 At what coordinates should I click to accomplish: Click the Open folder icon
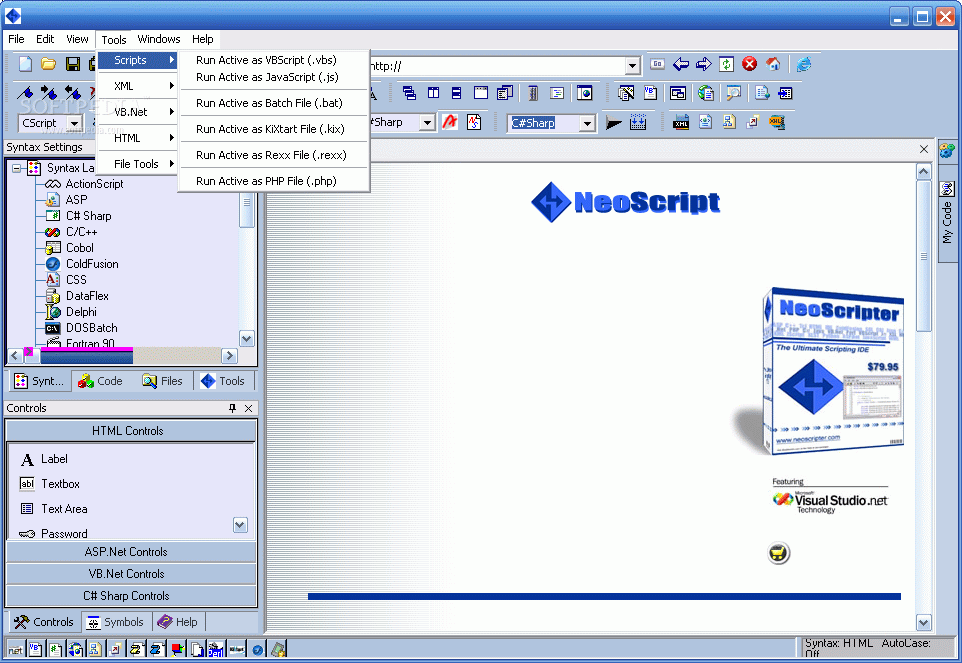pyautogui.click(x=48, y=64)
